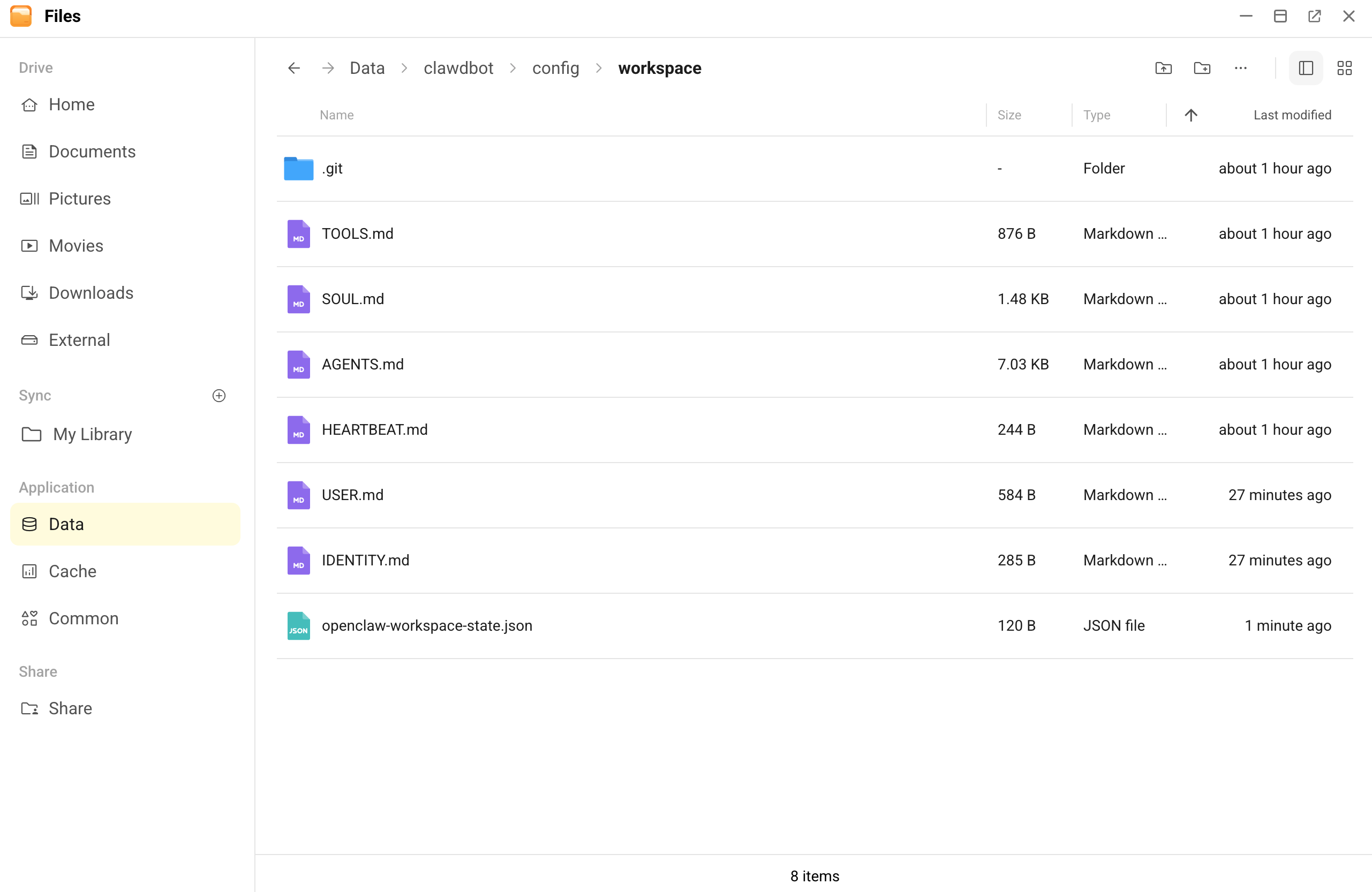This screenshot has height=892, width=1372.
Task: Go back with the left arrow
Action: pyautogui.click(x=294, y=68)
